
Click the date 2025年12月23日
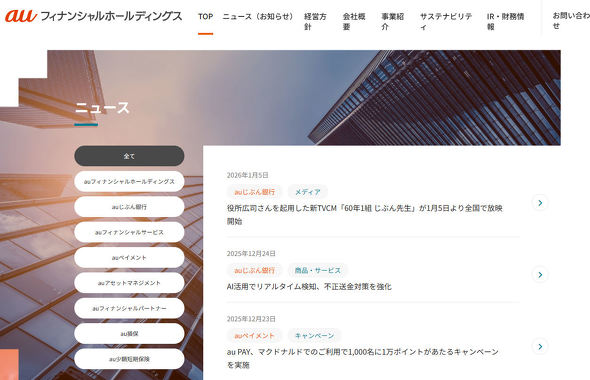[251, 319]
